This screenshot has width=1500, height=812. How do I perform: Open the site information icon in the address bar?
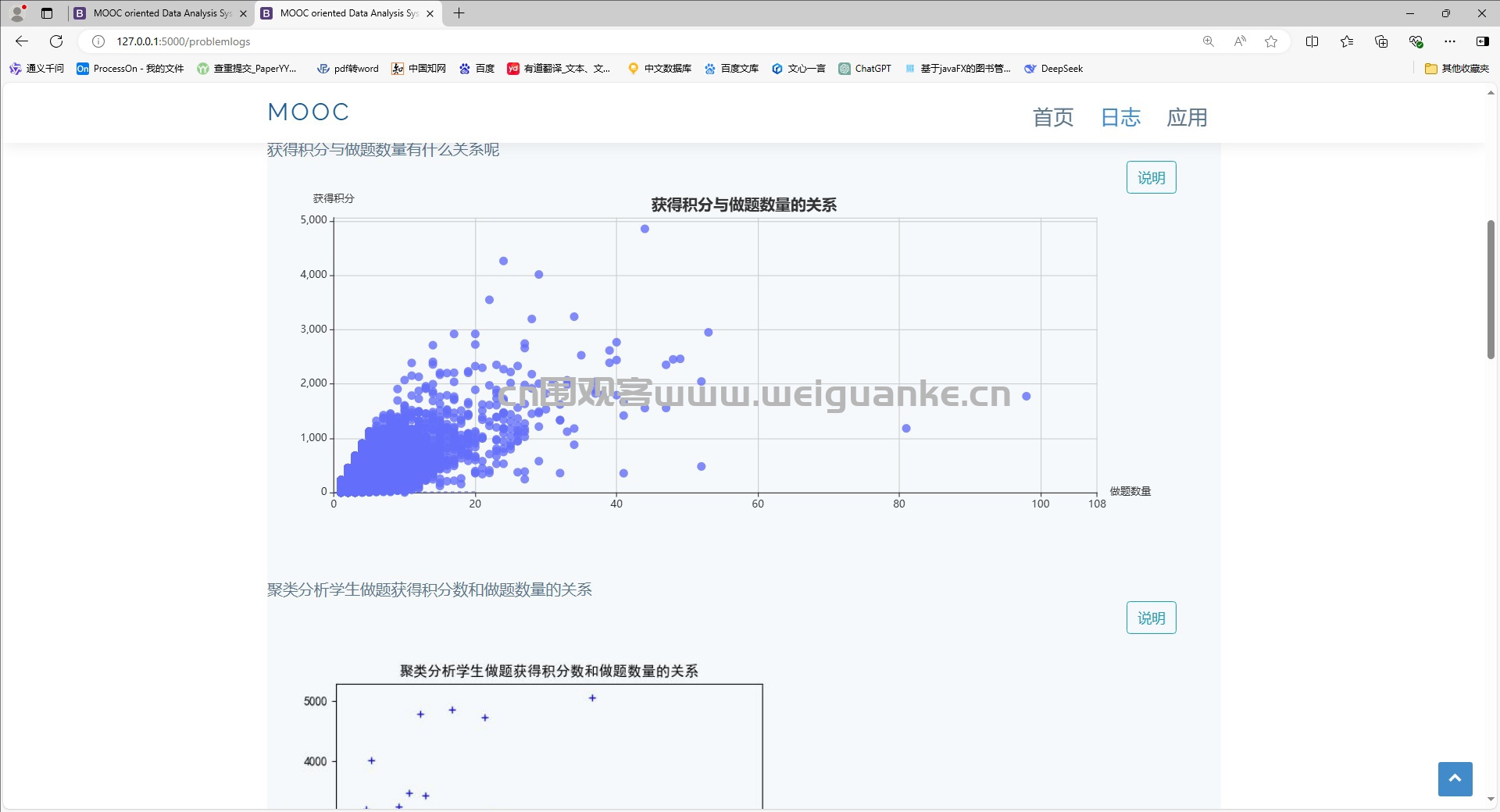pyautogui.click(x=98, y=41)
